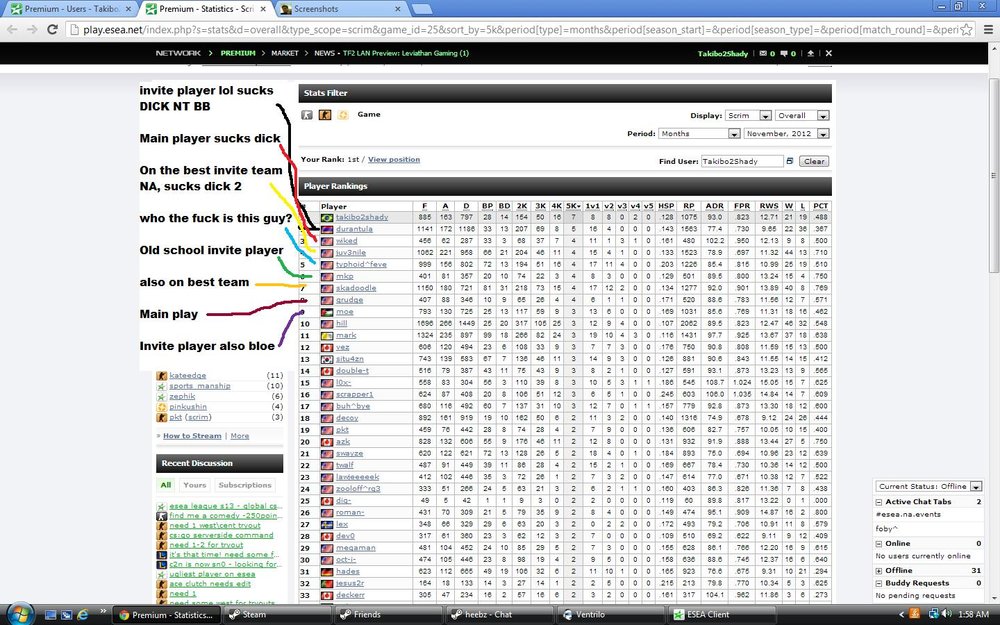Click the small icon beside Find User field

pos(790,161)
